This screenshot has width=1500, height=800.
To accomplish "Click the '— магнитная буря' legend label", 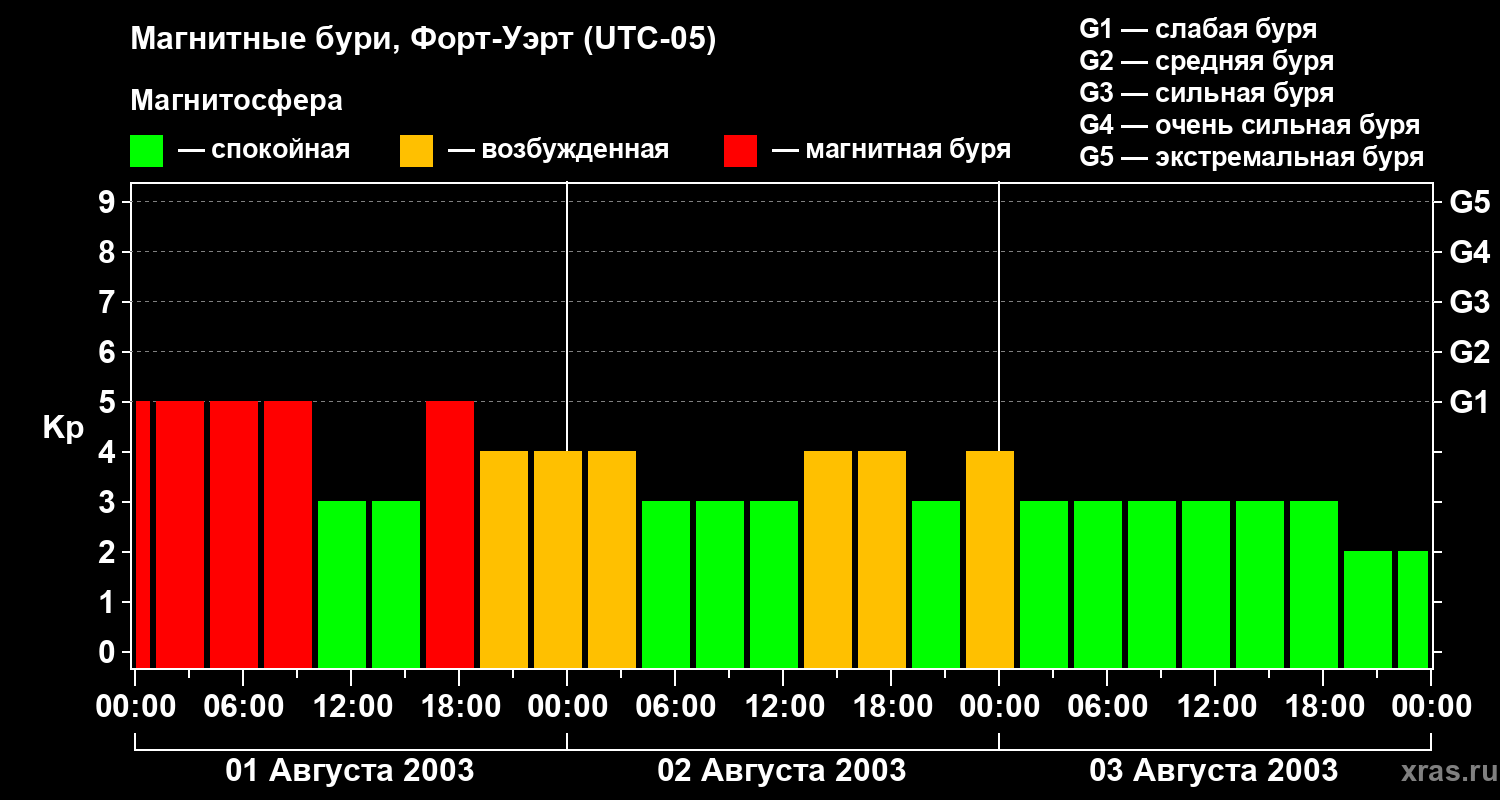I will pos(891,150).
